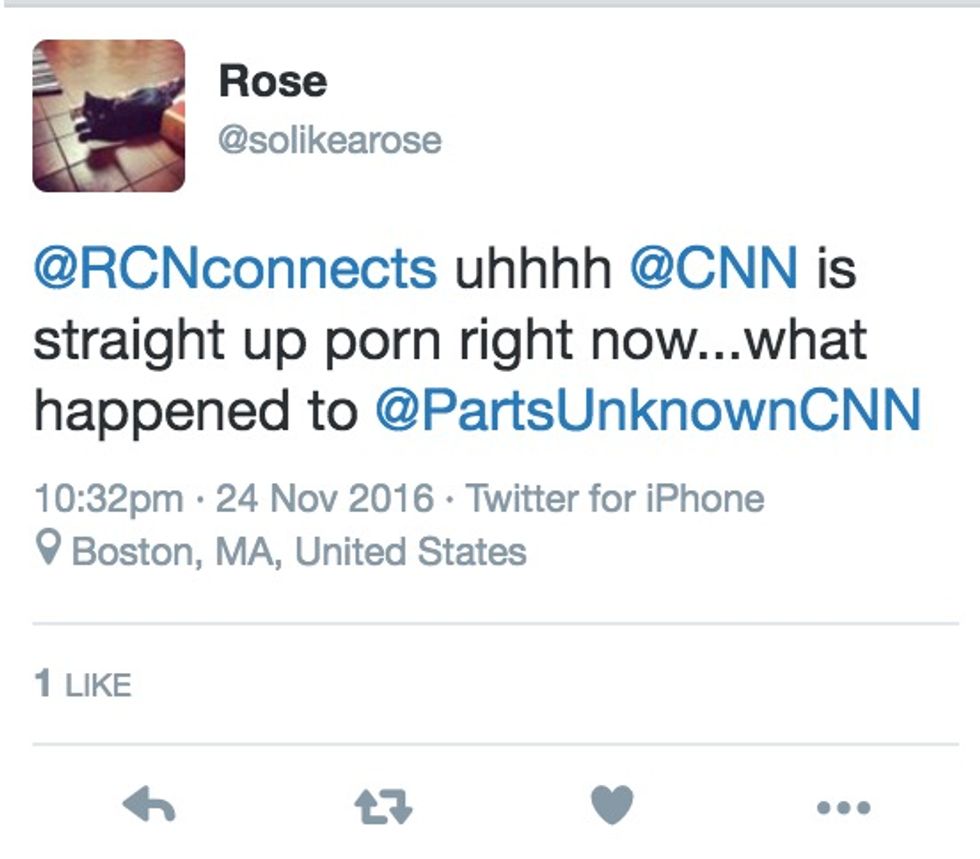This screenshot has height=859, width=980.
Task: Open the Boston, MA, United States location
Action: pyautogui.click(x=299, y=551)
